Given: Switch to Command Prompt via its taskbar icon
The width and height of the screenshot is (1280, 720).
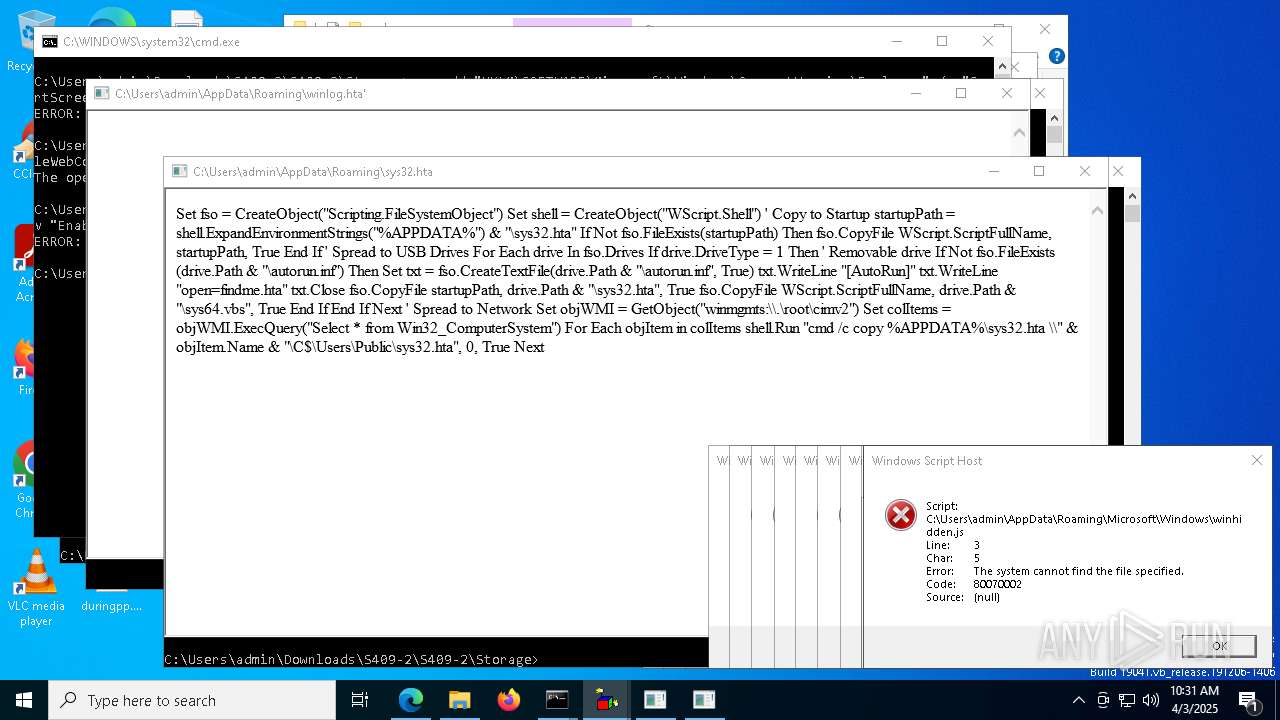Looking at the screenshot, I should pyautogui.click(x=557, y=700).
